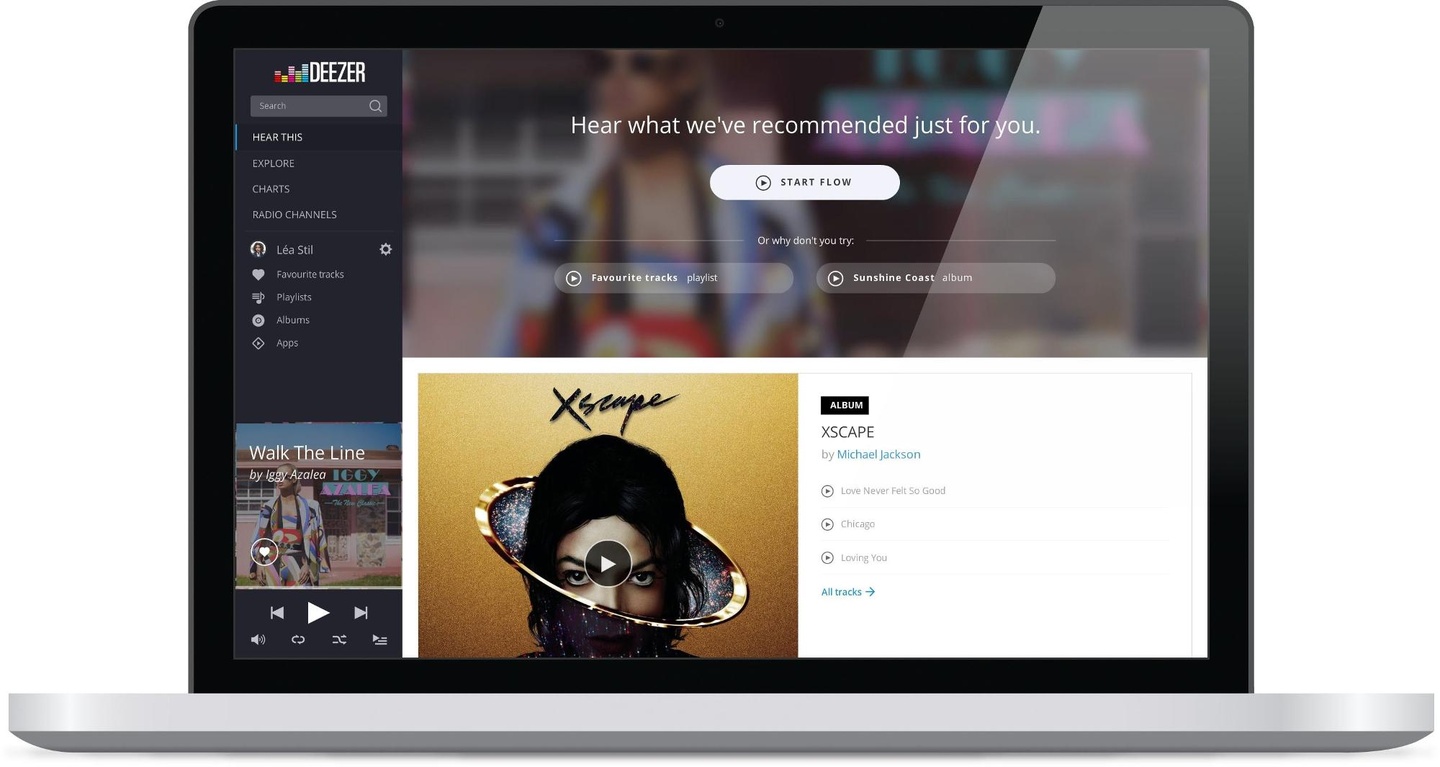The image size is (1440, 767).
Task: Select the track Love Never Felt So Good
Action: pos(893,491)
